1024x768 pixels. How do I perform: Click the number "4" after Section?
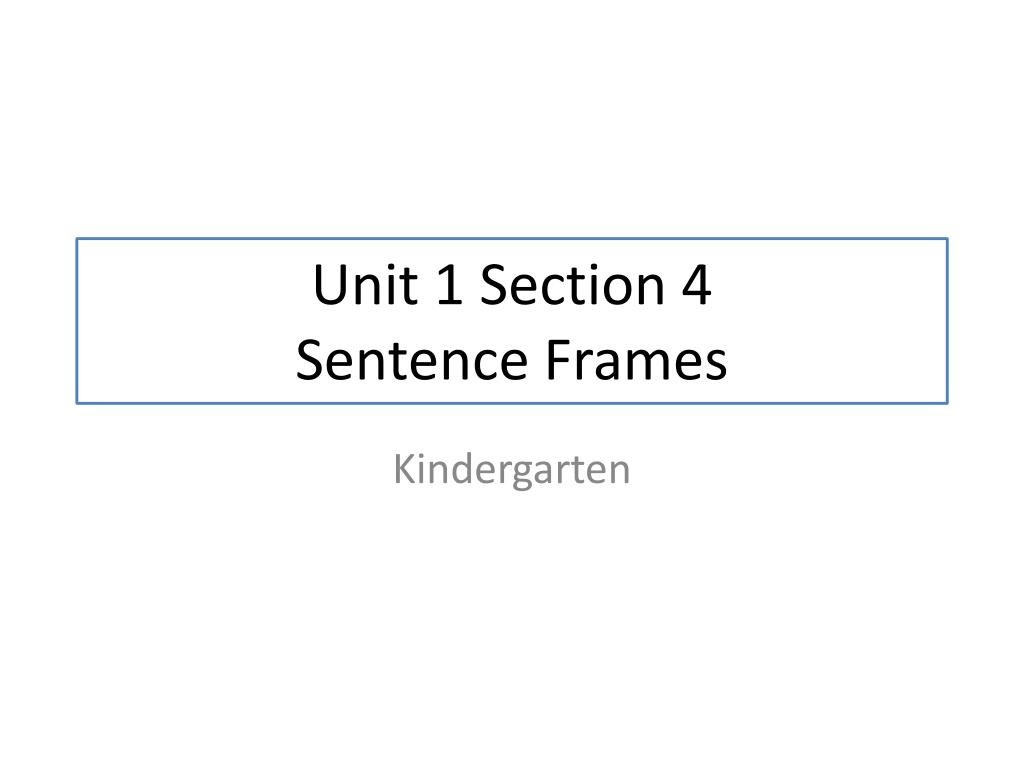697,284
